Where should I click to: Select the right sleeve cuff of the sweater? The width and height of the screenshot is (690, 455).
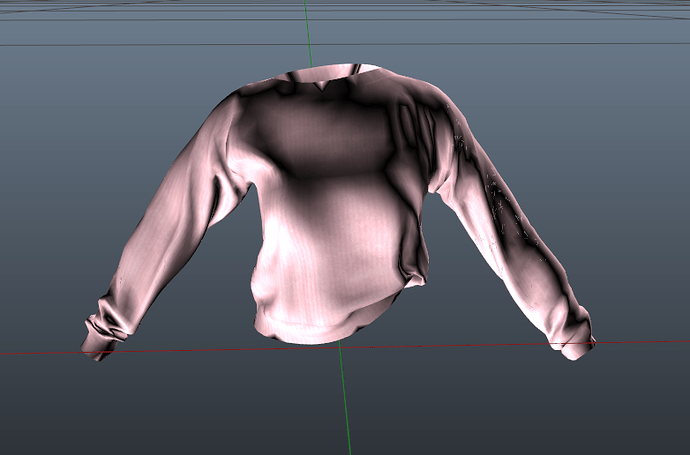pos(572,339)
